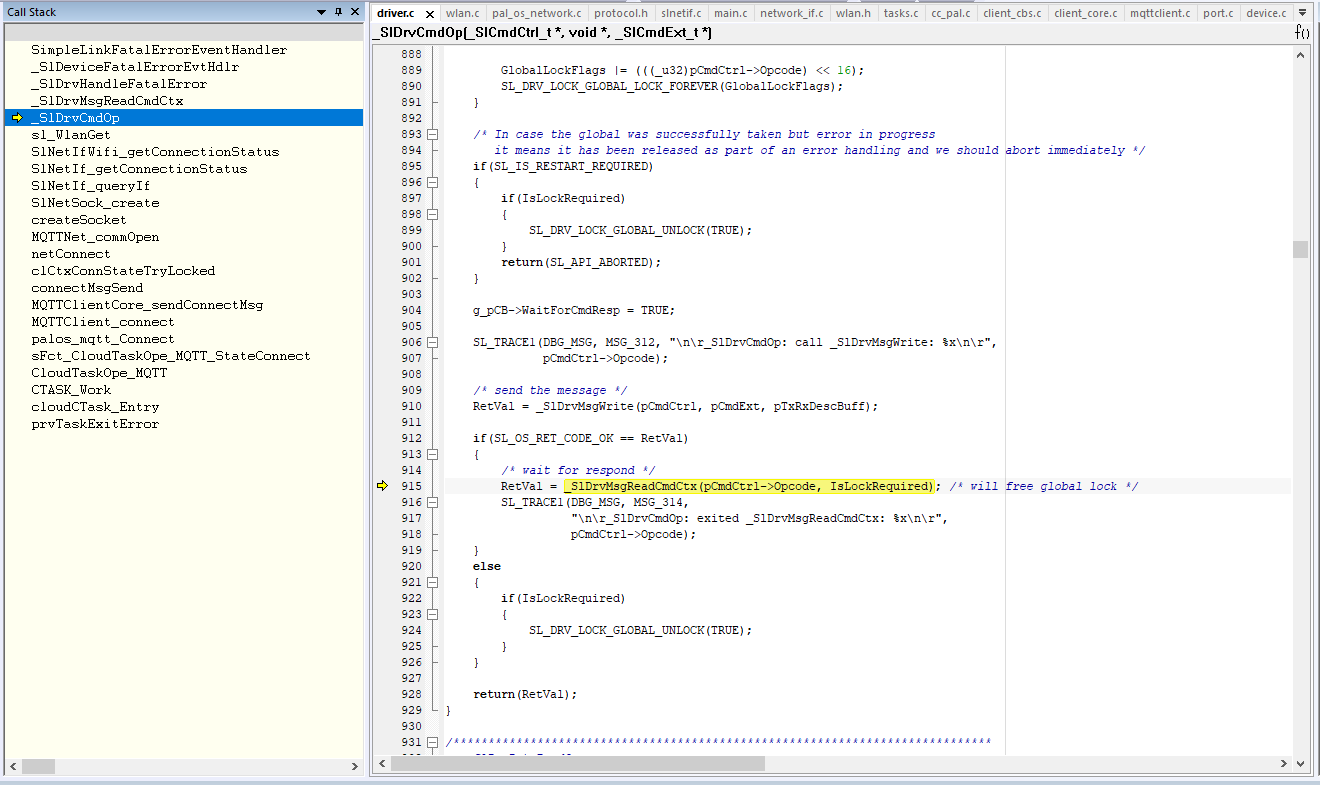Switch to the wlan.h tab

click(x=853, y=13)
